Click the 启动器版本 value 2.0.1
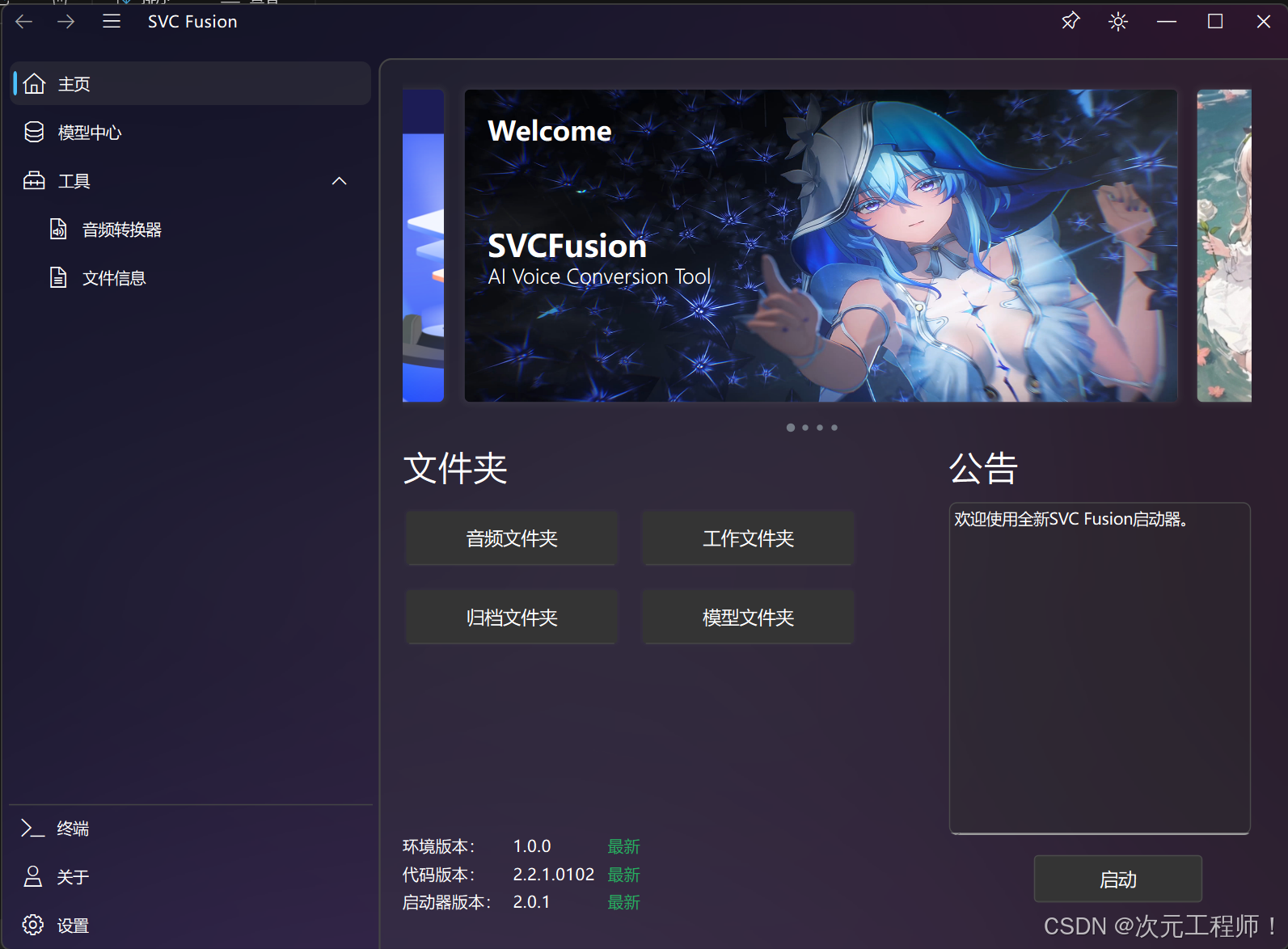The image size is (1288, 949). 532,902
